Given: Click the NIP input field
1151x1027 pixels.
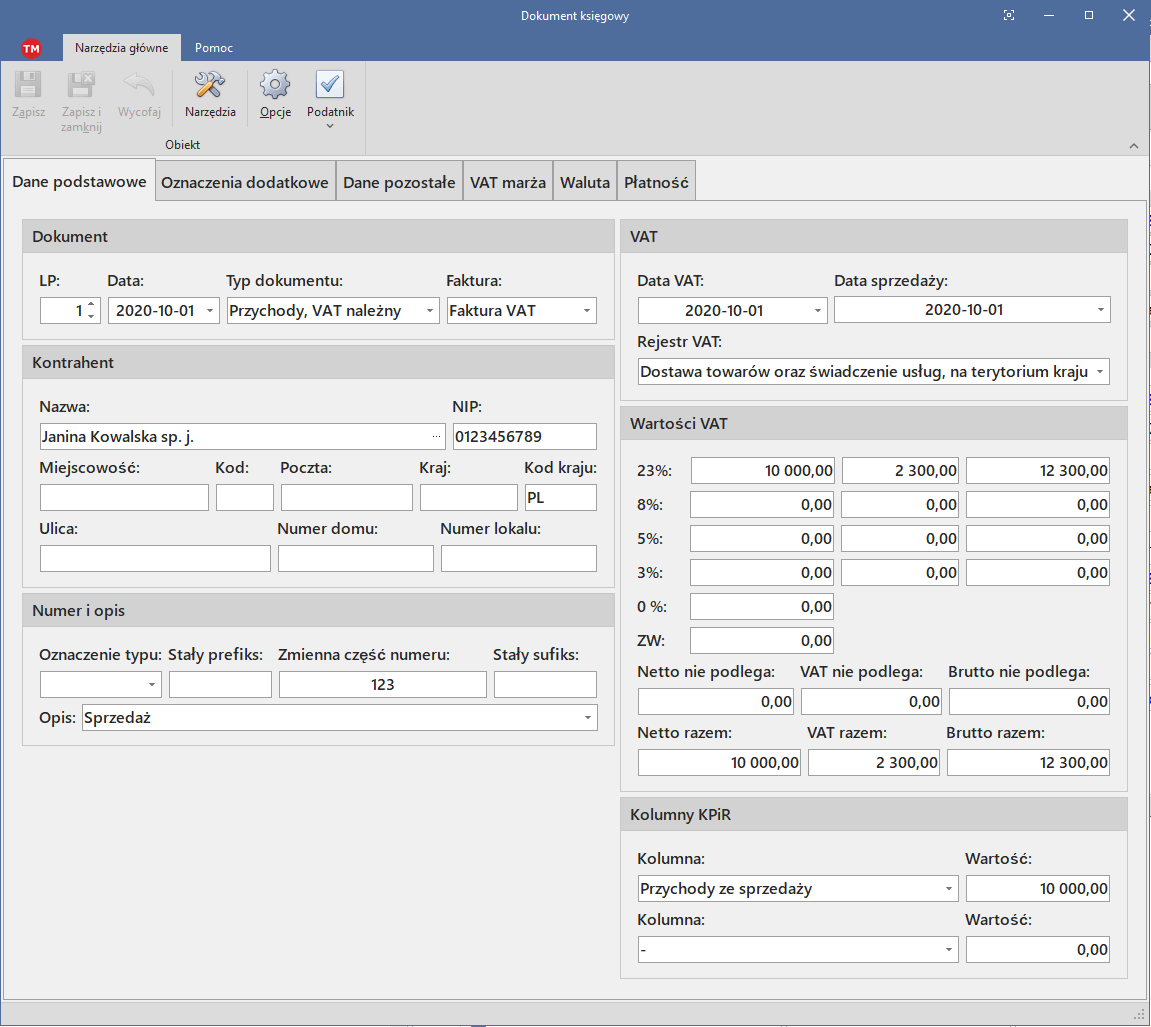Looking at the screenshot, I should 524,437.
